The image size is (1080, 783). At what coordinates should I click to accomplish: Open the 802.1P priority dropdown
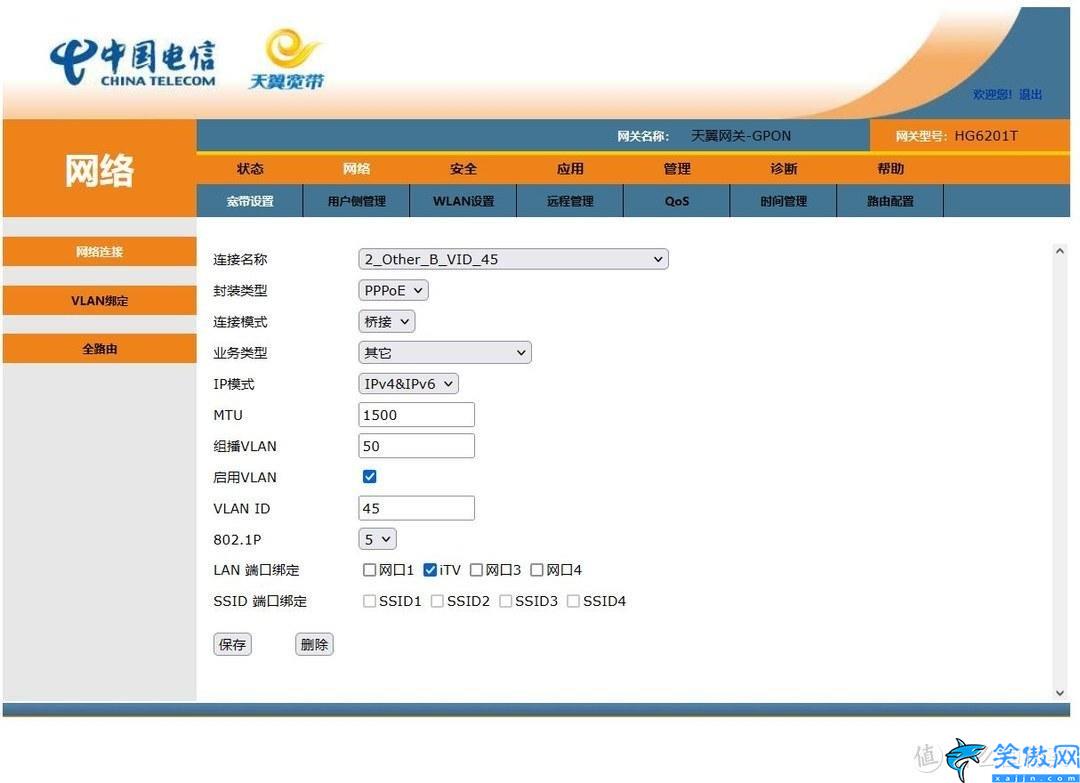377,539
